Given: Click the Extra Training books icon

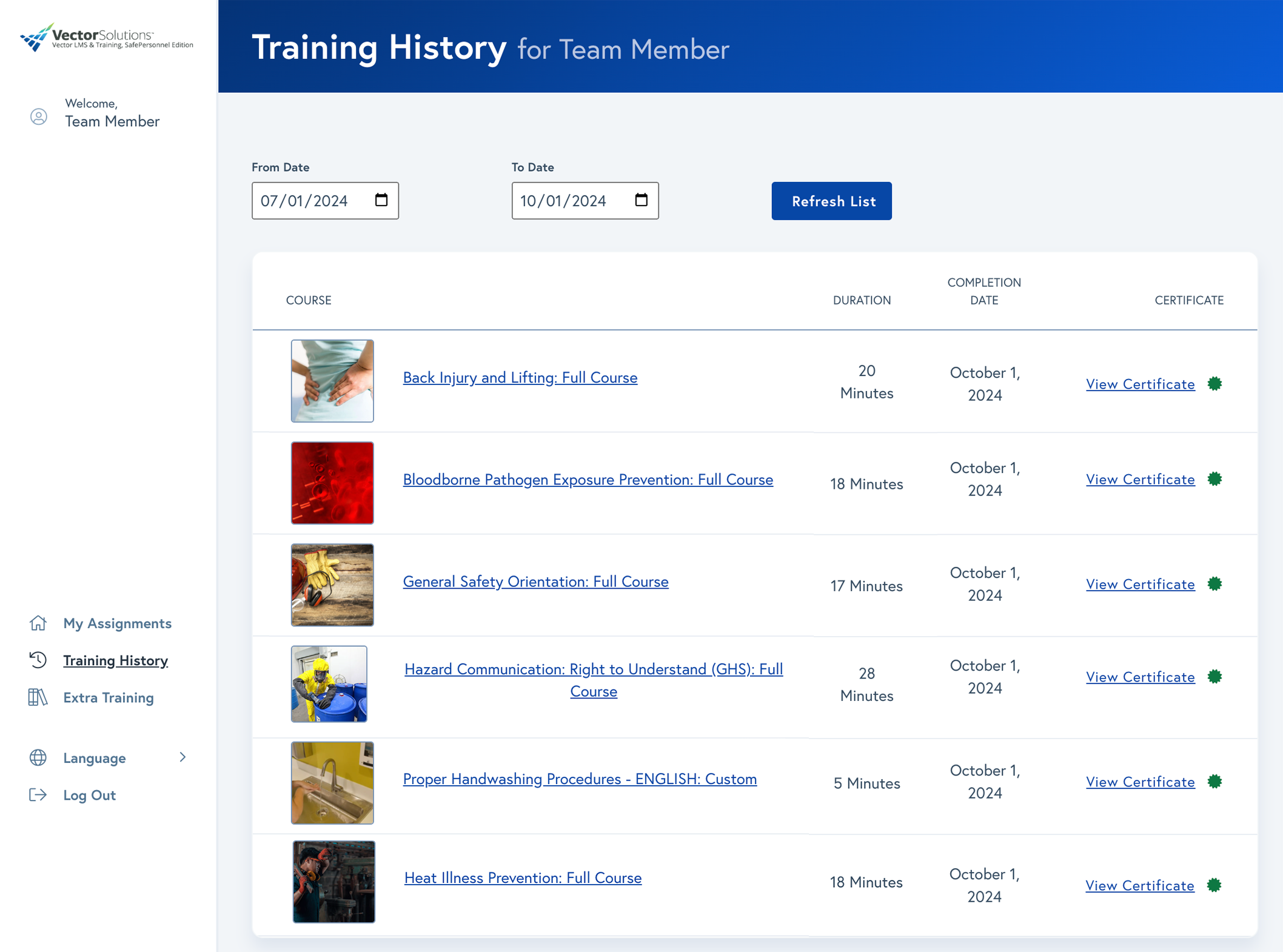Looking at the screenshot, I should (x=38, y=697).
